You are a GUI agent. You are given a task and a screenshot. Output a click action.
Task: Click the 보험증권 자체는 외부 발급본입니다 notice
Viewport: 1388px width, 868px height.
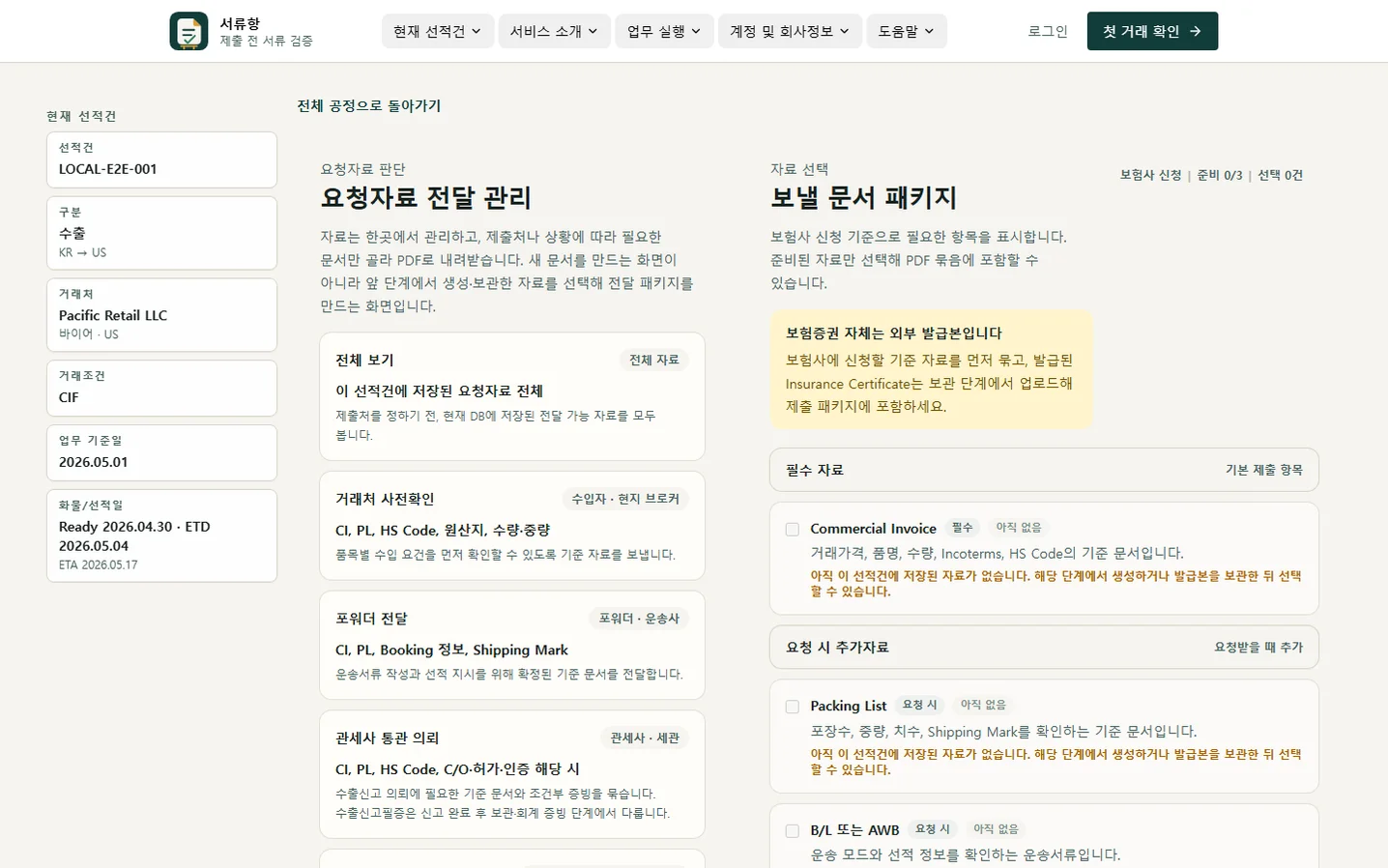pos(932,369)
